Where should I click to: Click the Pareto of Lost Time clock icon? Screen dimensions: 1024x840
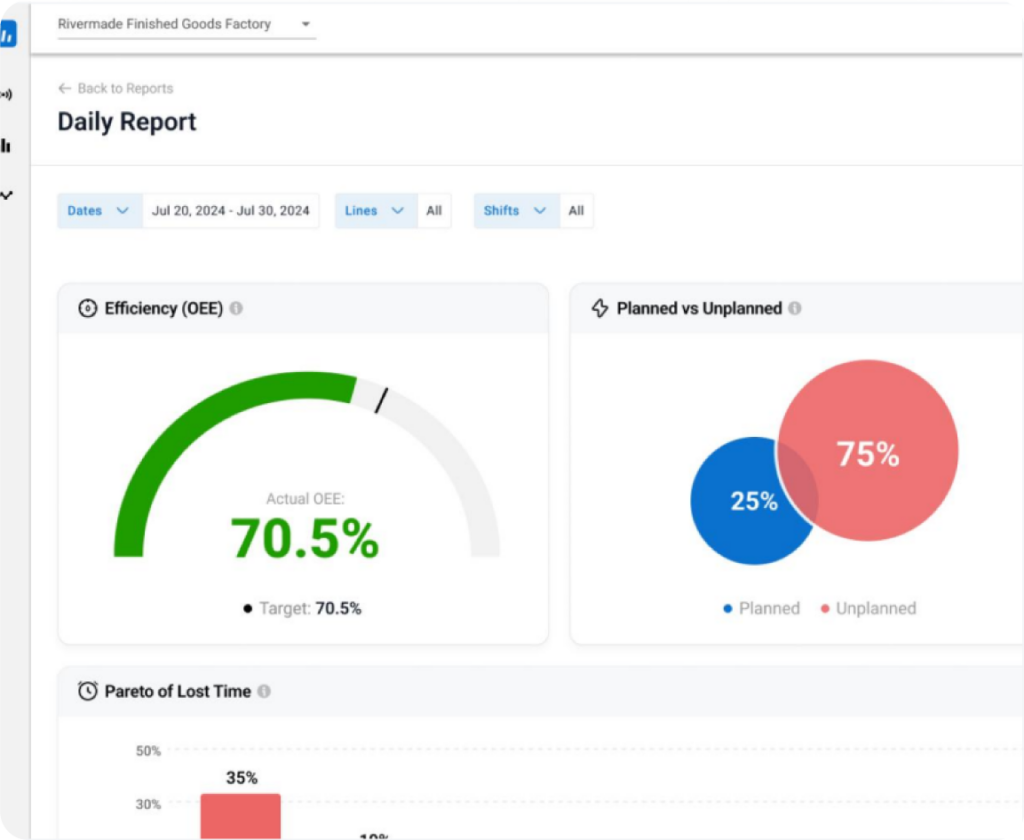coord(88,690)
